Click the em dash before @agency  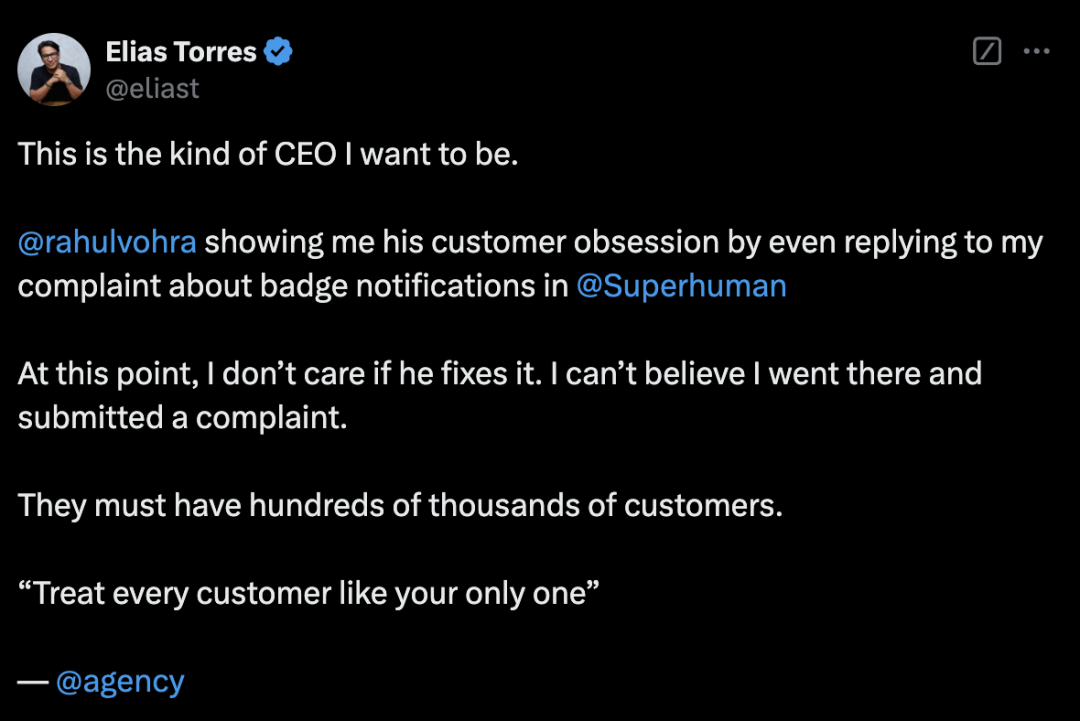(32, 682)
